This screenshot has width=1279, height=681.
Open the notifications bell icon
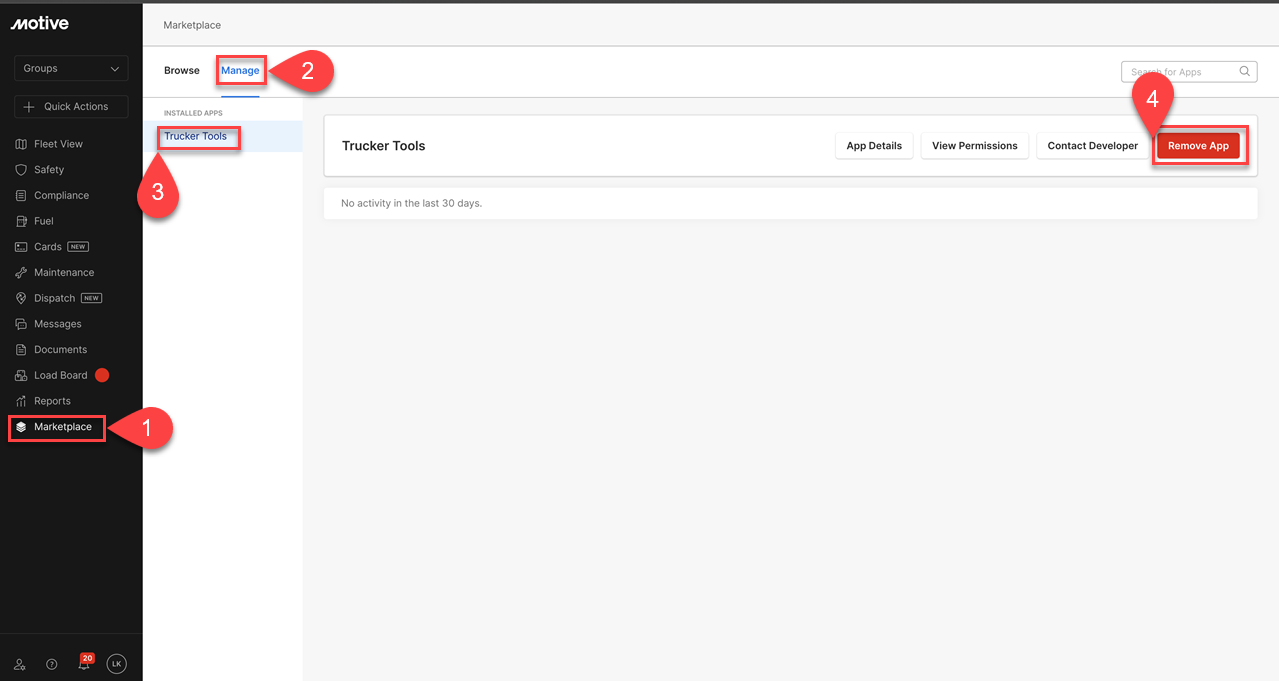pyautogui.click(x=84, y=664)
